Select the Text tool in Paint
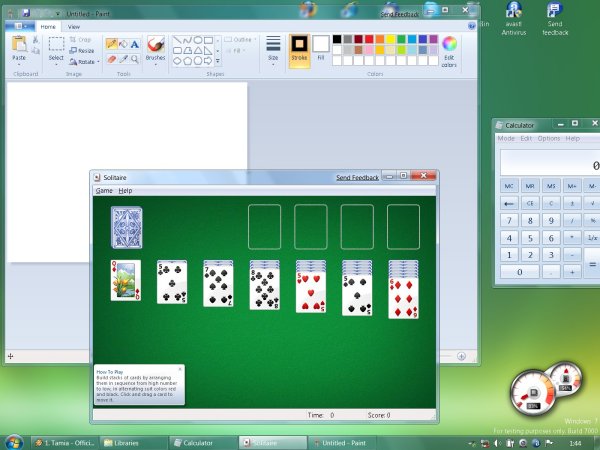This screenshot has height=450, width=600. pos(135,44)
